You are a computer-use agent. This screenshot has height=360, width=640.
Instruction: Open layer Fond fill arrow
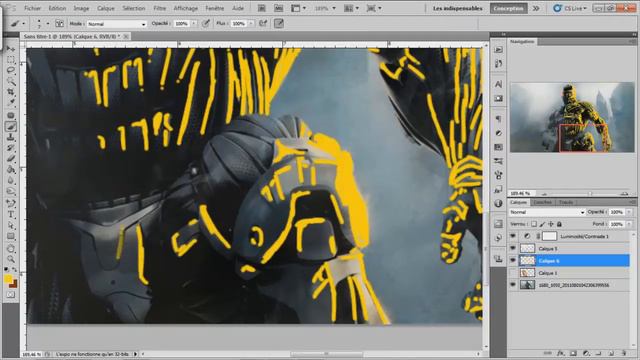tap(629, 224)
